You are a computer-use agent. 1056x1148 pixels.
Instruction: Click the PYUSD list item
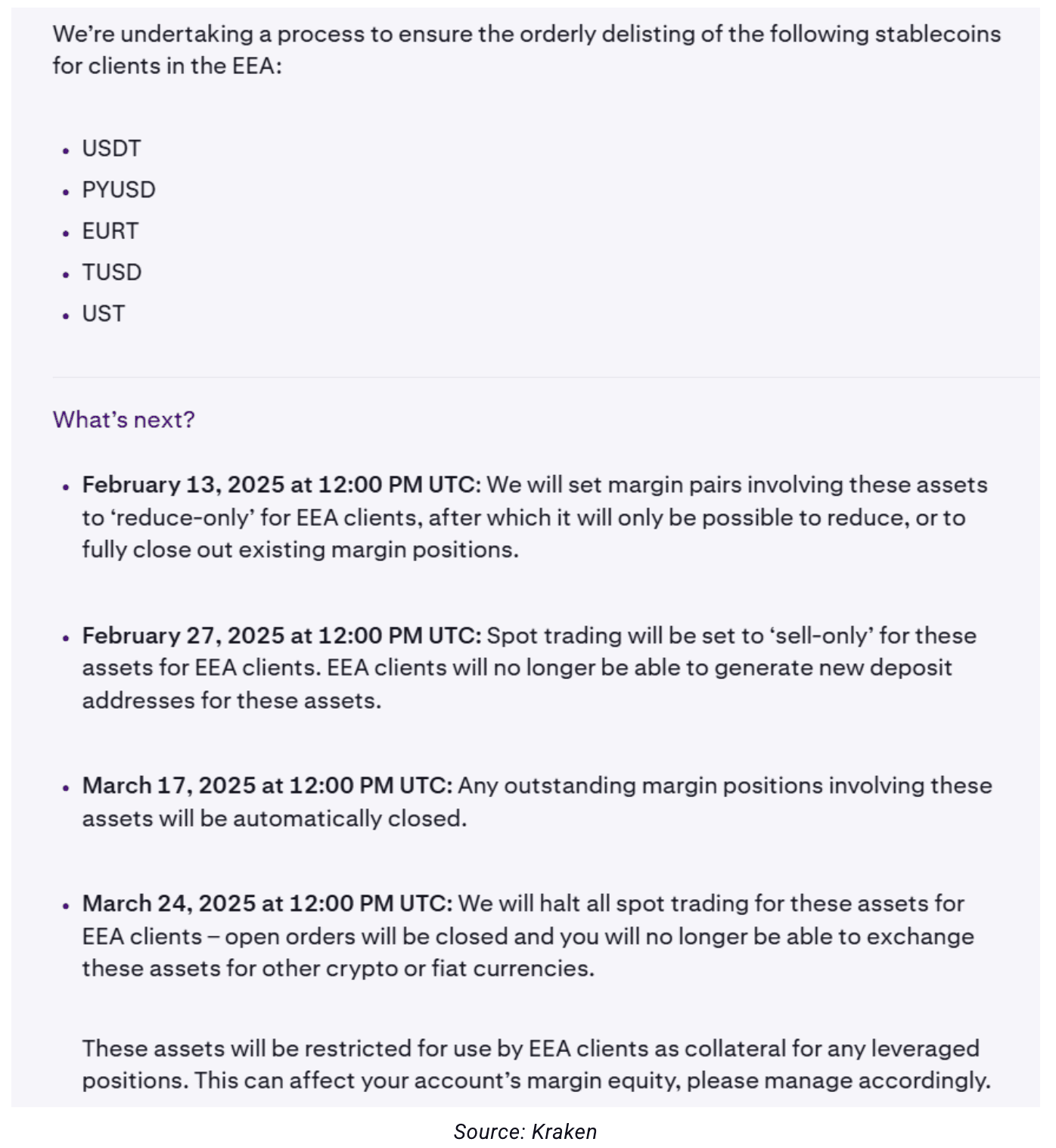tap(119, 190)
